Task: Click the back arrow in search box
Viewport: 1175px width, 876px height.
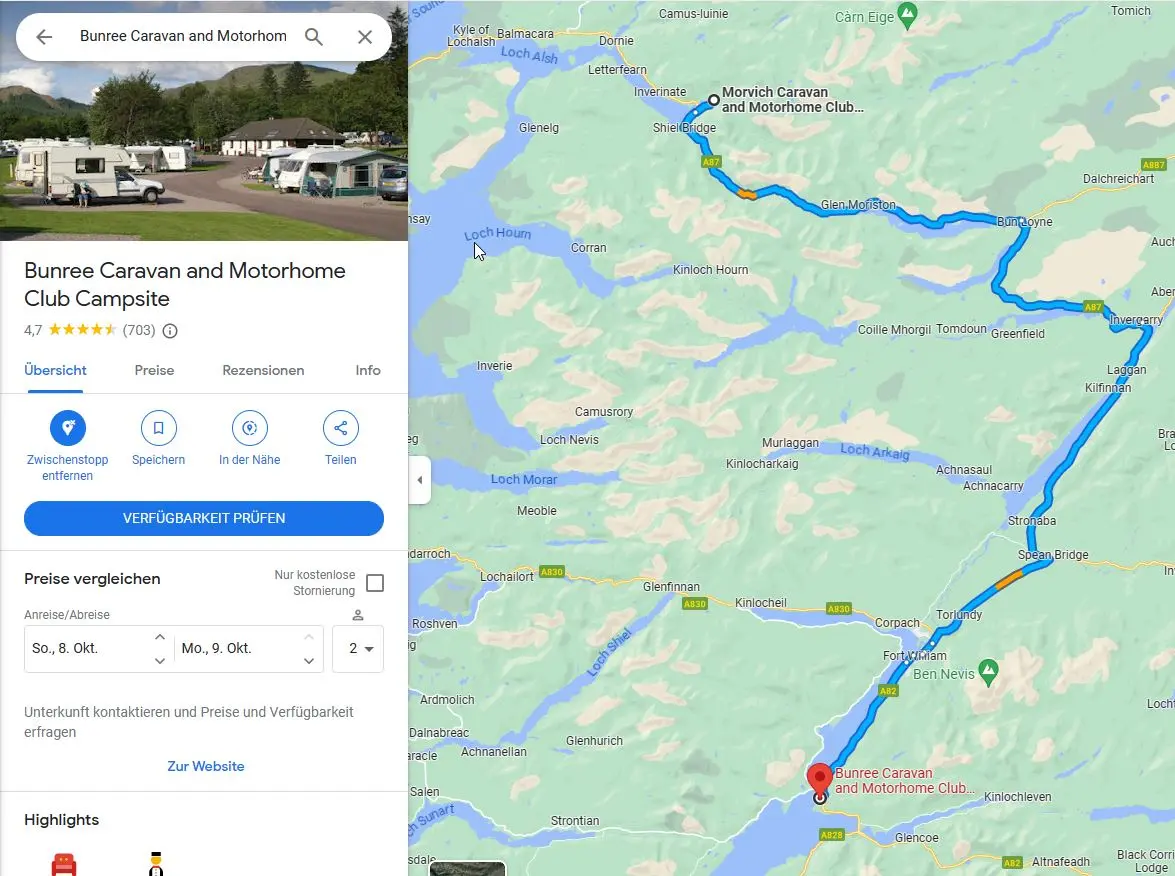Action: tap(44, 37)
